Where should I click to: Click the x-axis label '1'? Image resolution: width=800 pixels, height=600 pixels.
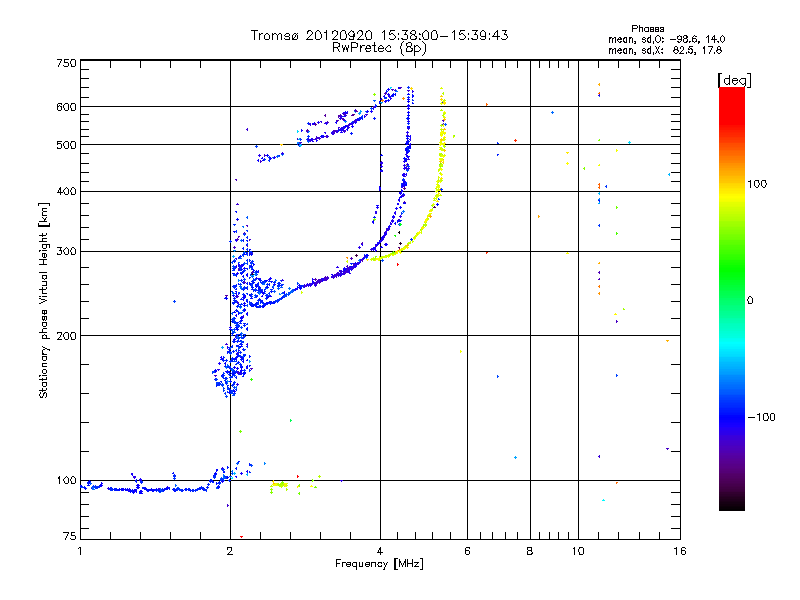click(80, 551)
